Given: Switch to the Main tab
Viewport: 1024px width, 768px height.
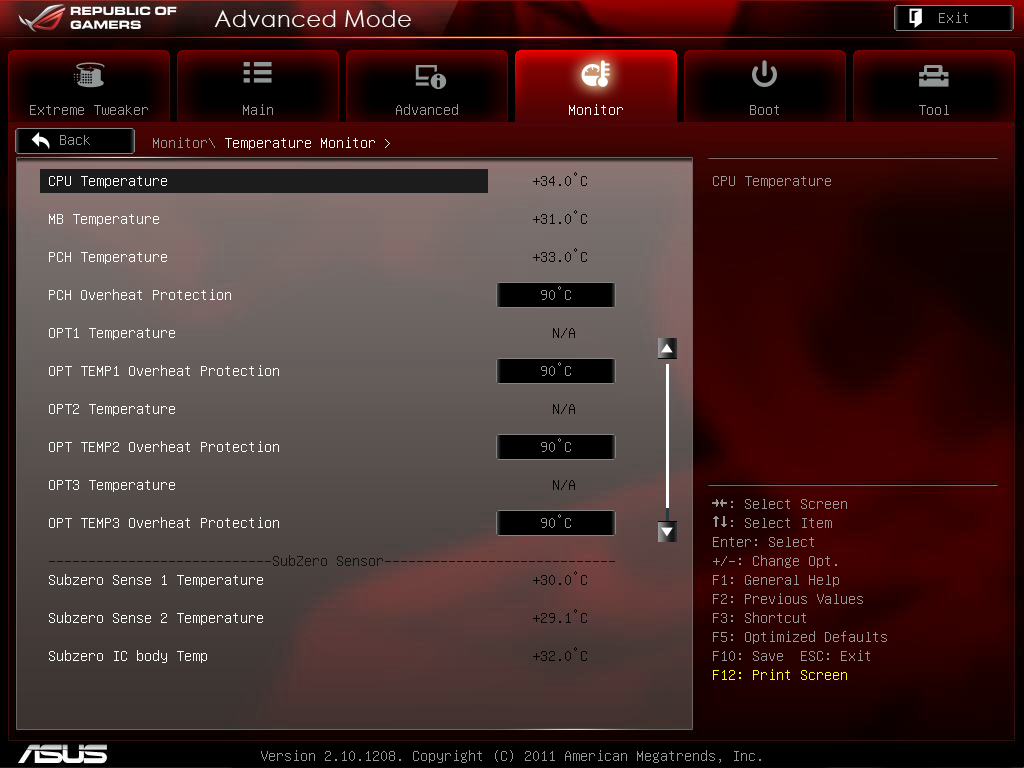Looking at the screenshot, I should point(258,86).
